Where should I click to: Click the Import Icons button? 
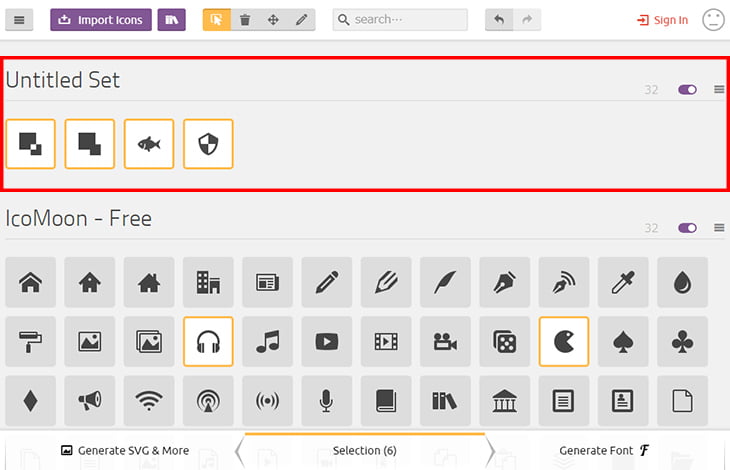[101, 20]
